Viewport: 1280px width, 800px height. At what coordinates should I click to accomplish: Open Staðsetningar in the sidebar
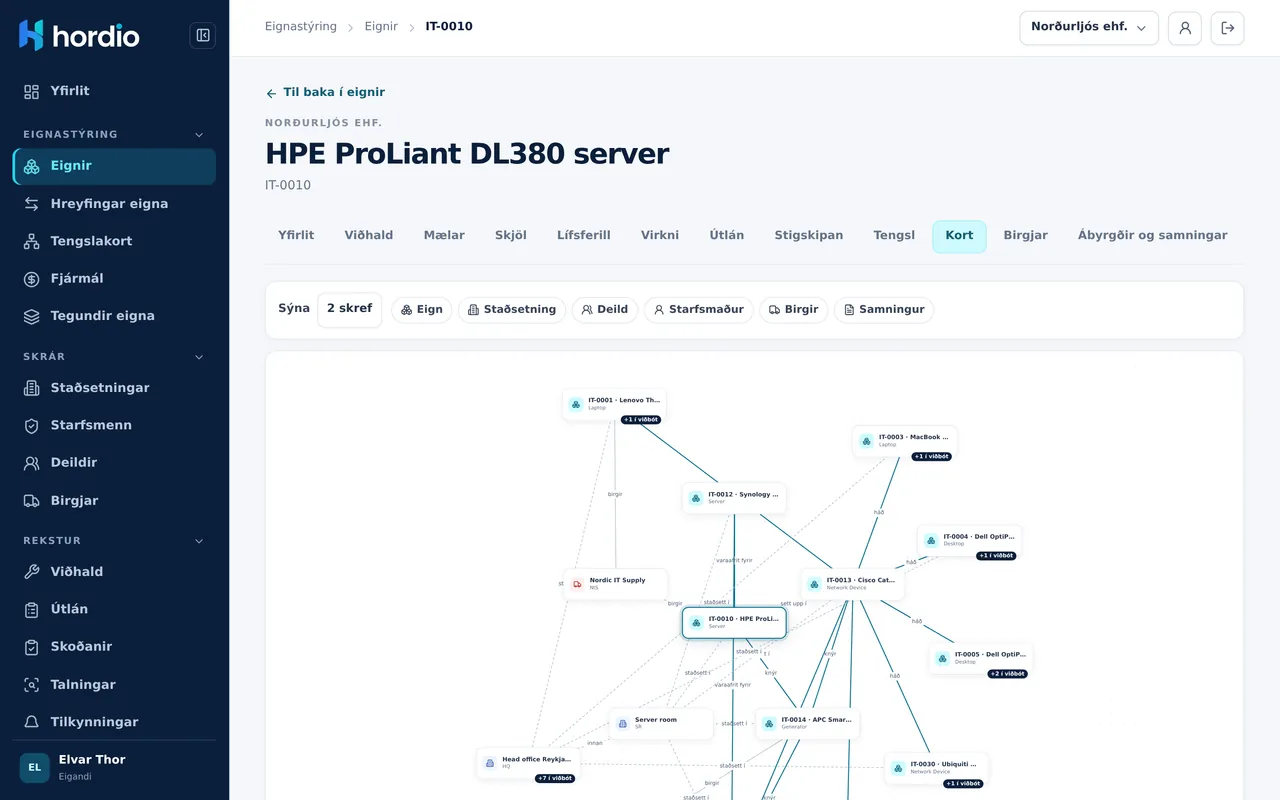114,388
